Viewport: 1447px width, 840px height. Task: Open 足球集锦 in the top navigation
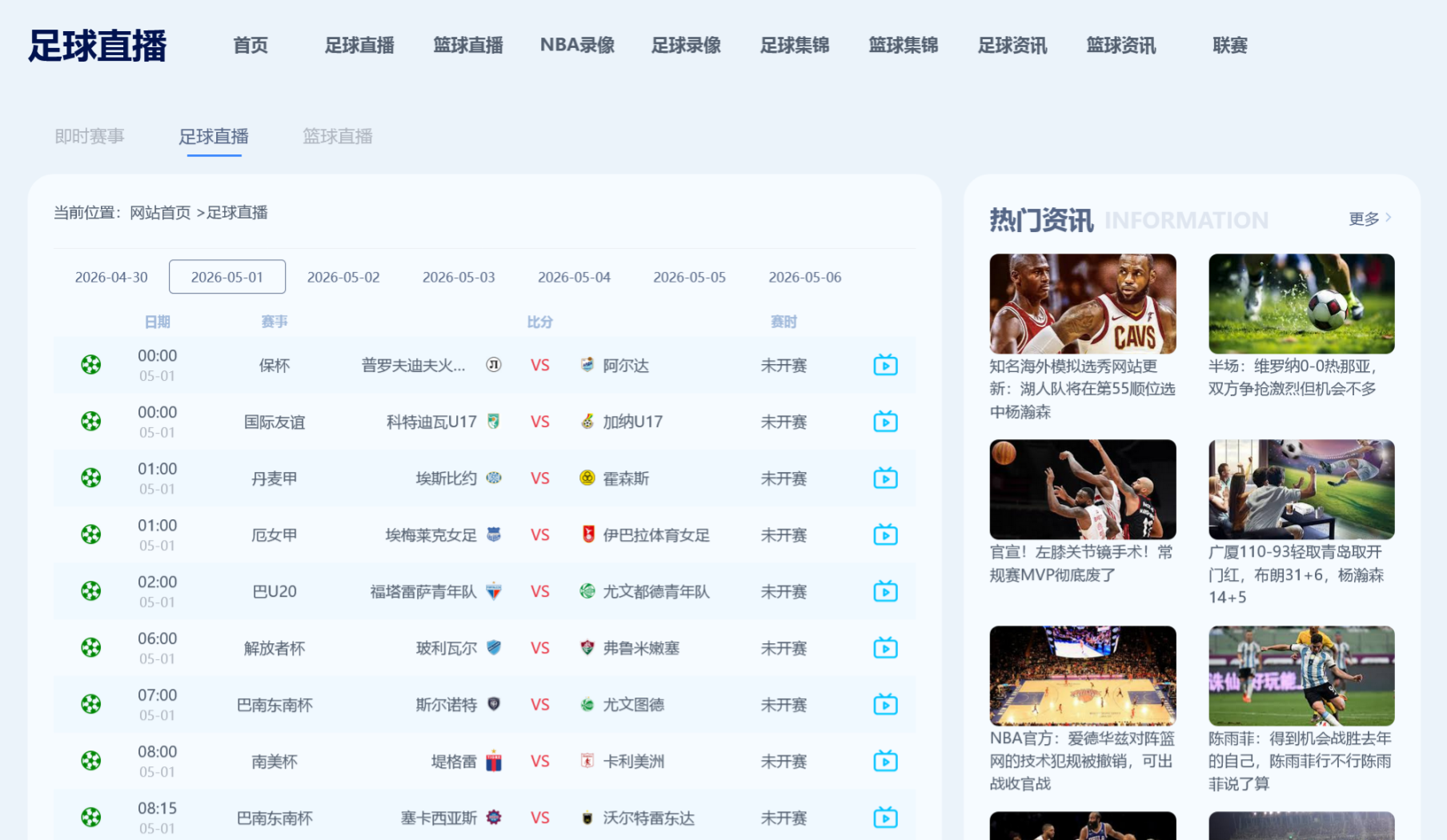795,46
